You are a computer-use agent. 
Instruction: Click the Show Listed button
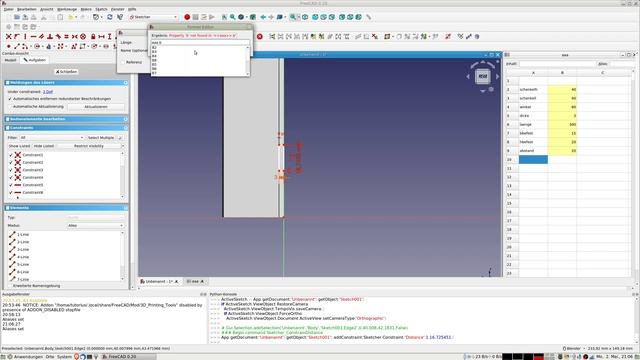(x=19, y=146)
